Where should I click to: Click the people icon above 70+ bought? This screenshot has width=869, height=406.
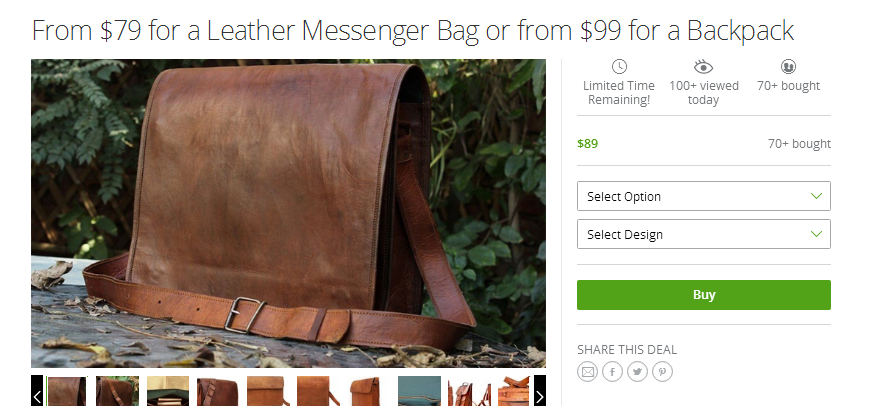pos(788,67)
